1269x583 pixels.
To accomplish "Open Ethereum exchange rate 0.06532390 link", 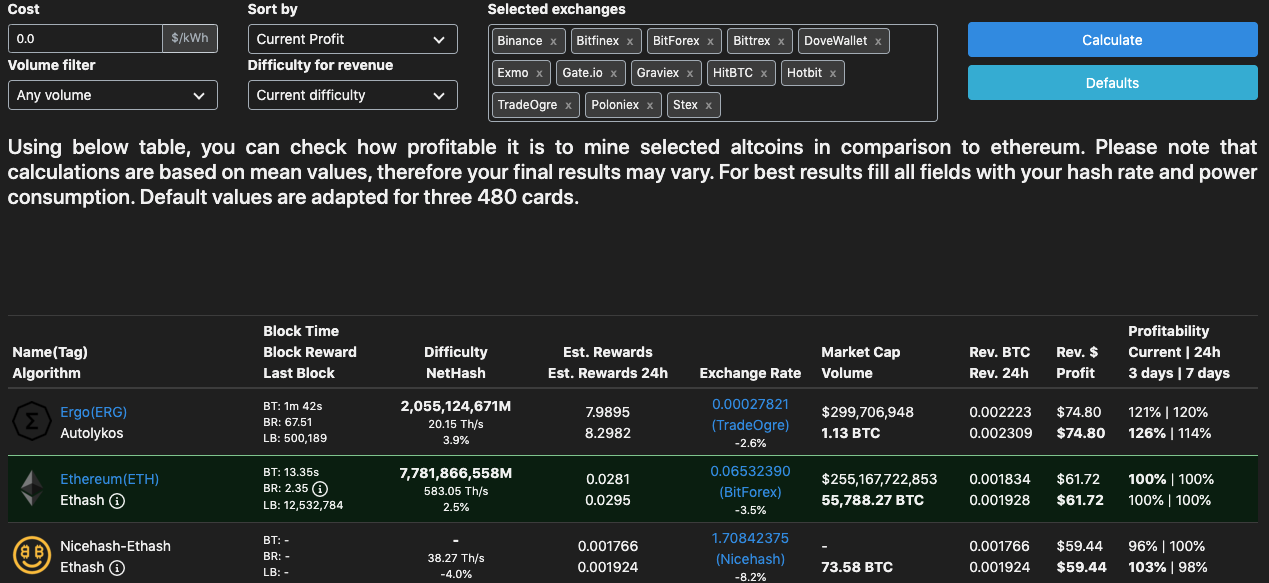I will click(x=750, y=471).
